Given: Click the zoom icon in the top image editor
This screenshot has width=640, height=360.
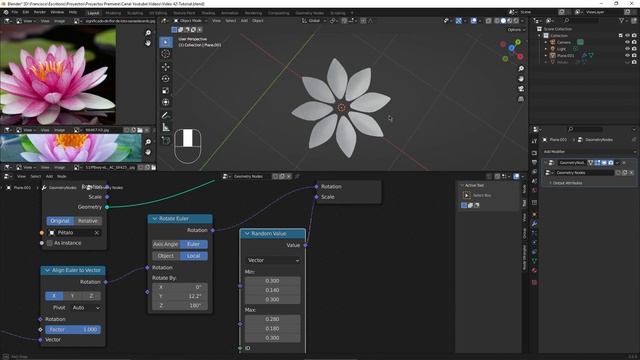Looking at the screenshot, I should click(x=148, y=33).
